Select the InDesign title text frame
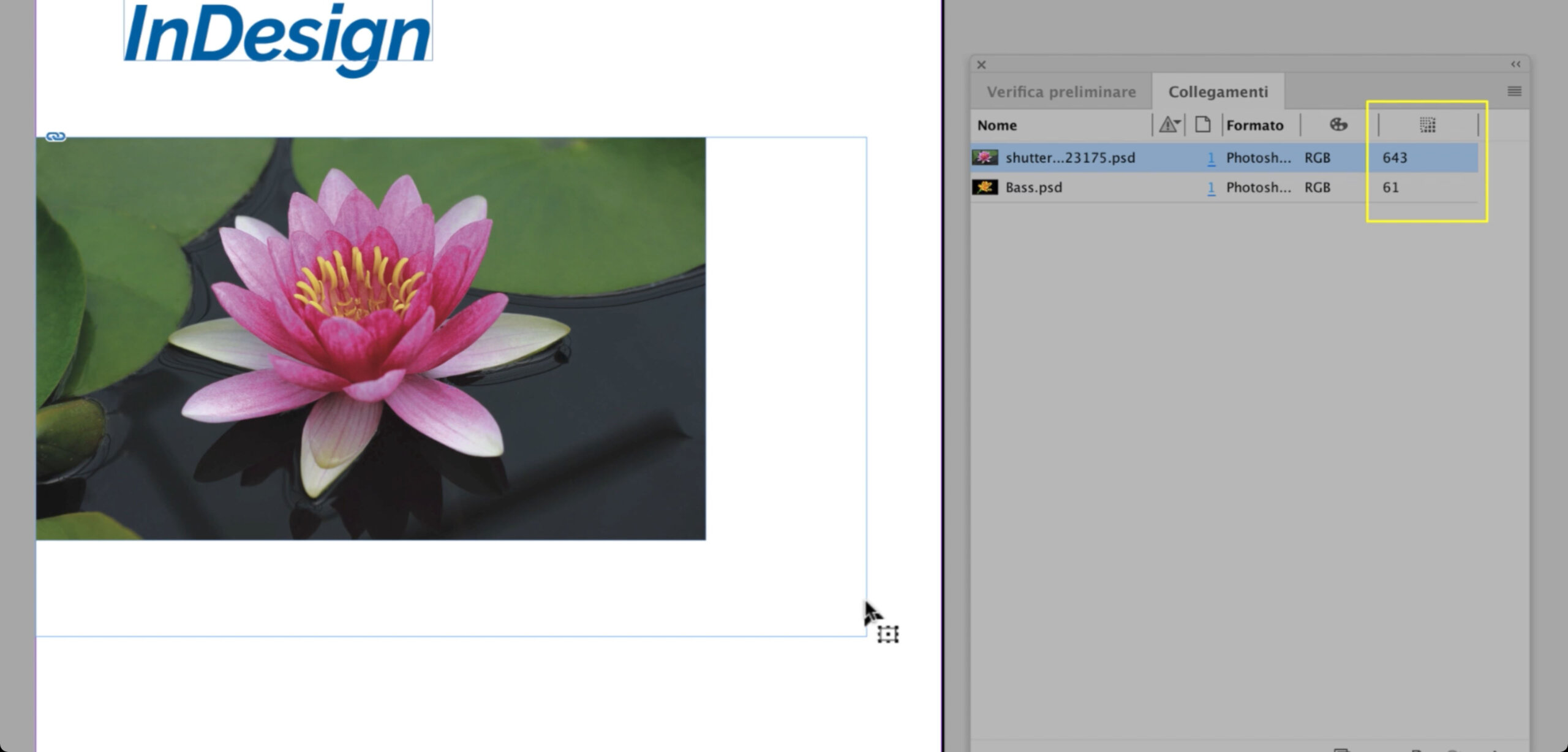Viewport: 1568px width, 752px height. pyautogui.click(x=278, y=31)
